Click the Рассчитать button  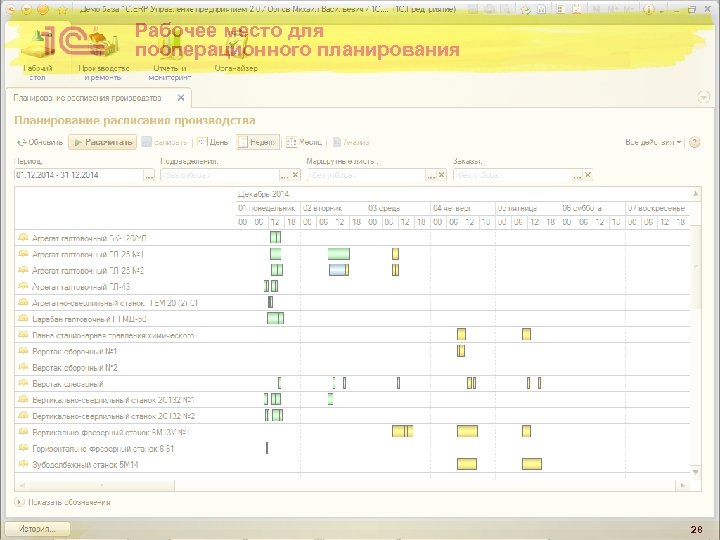103,142
